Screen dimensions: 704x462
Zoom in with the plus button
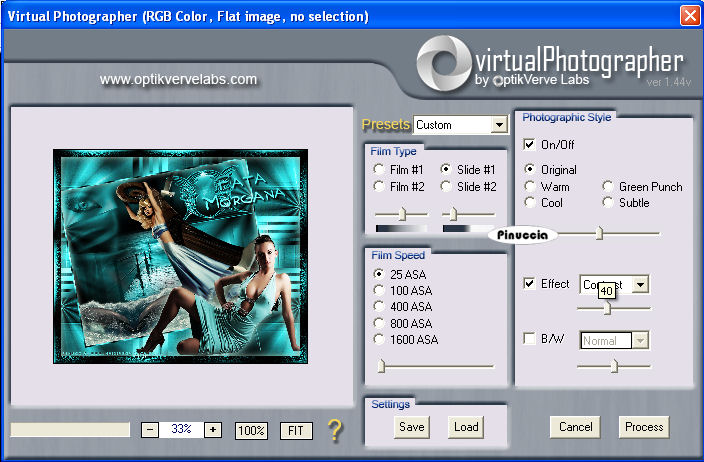pos(213,430)
